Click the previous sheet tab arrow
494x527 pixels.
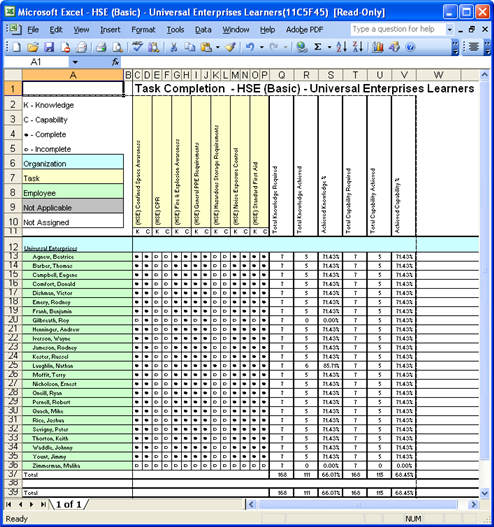click(x=20, y=504)
